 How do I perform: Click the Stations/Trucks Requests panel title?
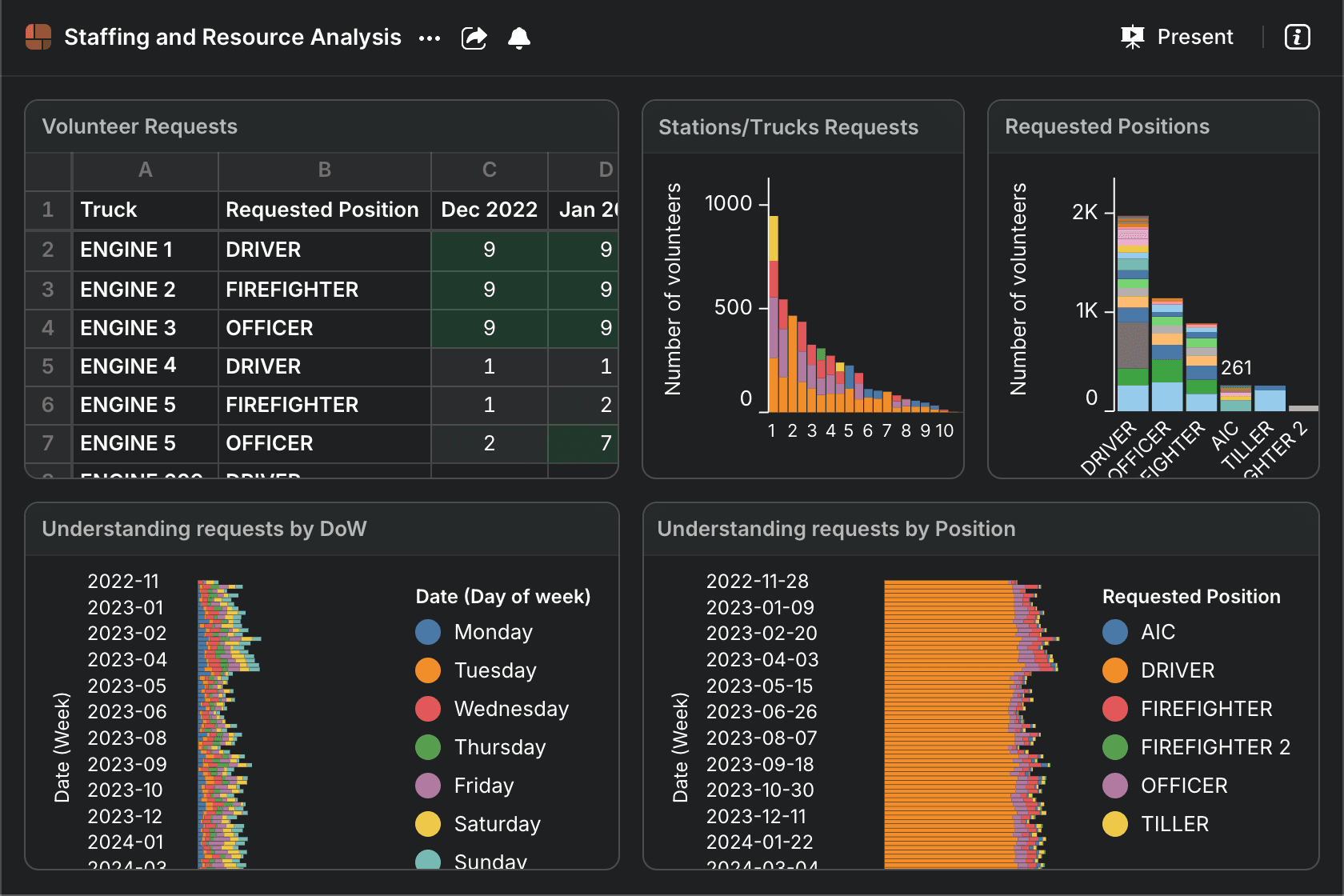click(788, 127)
